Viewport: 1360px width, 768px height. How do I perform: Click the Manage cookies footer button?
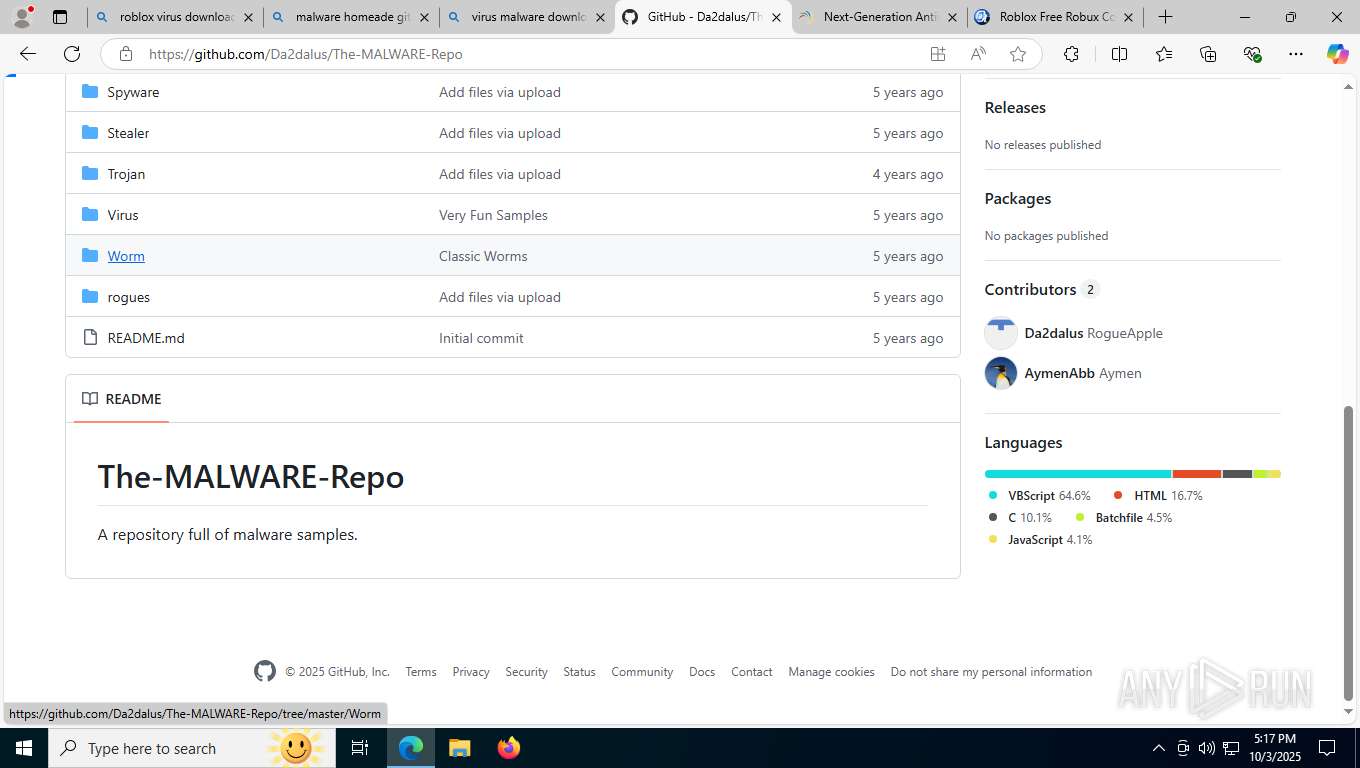tap(831, 672)
